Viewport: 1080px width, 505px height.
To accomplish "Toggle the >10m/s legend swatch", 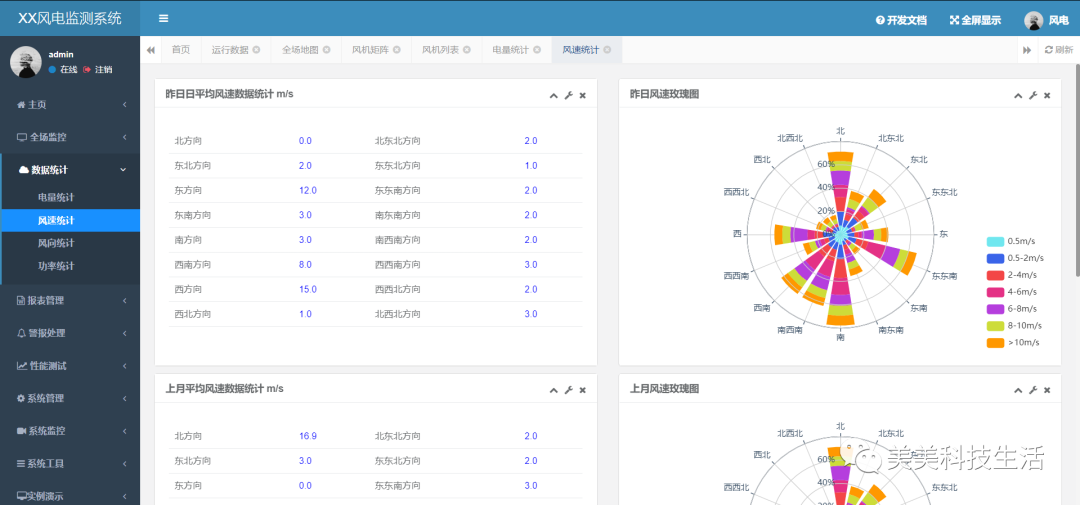I will pos(995,342).
